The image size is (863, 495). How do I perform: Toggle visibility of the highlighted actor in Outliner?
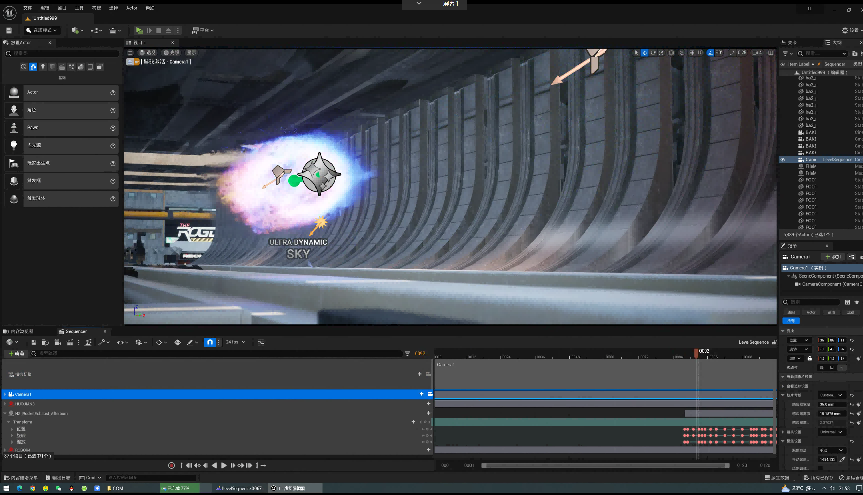(x=783, y=159)
